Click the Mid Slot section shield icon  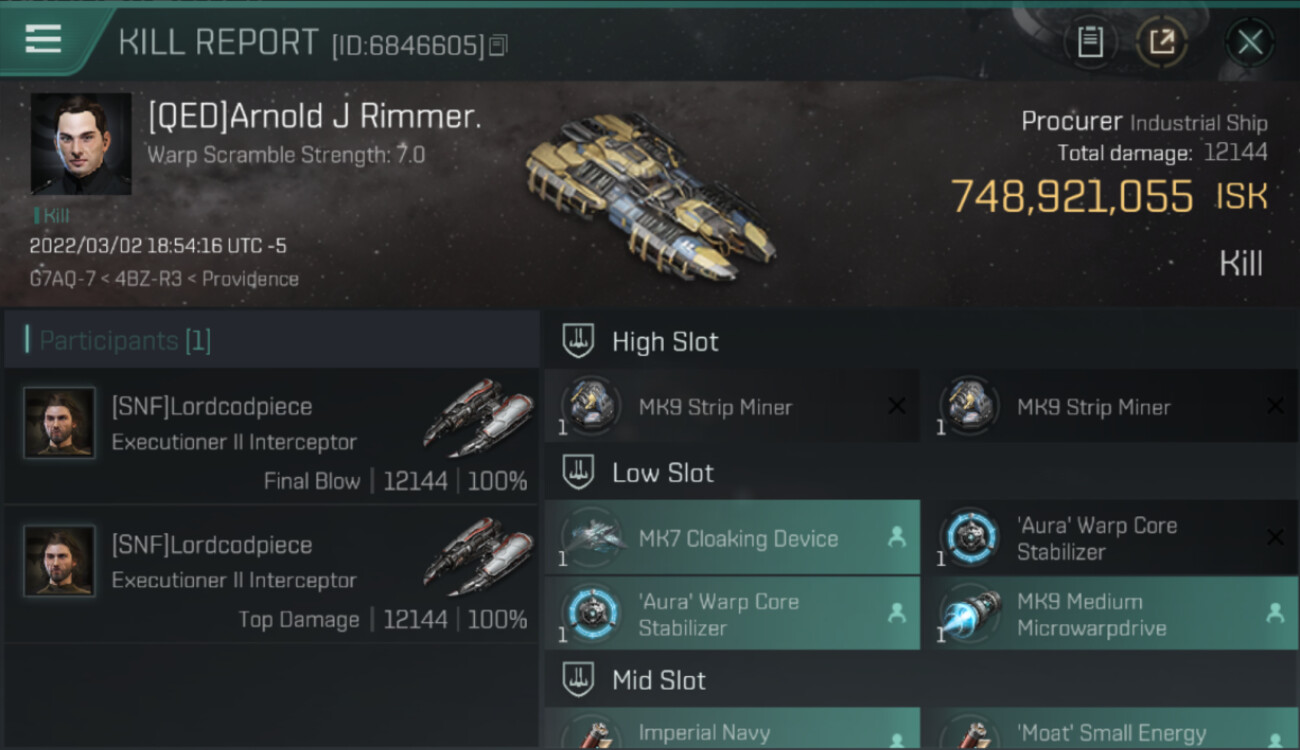point(578,680)
